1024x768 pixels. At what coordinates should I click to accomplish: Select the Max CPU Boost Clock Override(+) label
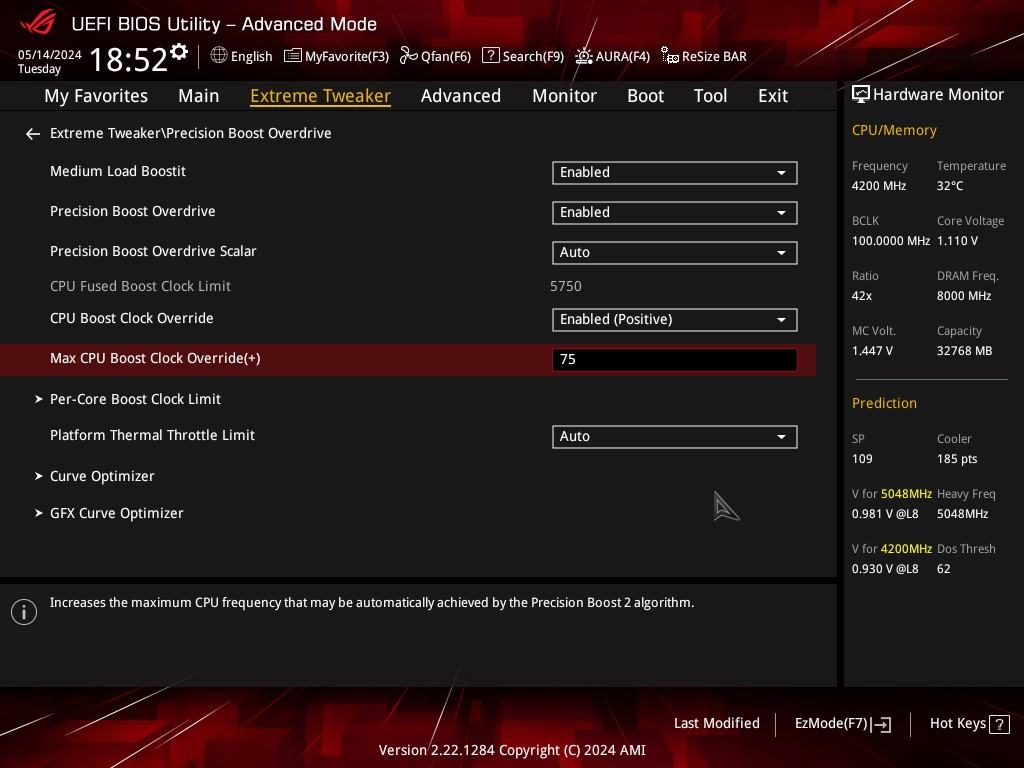point(155,359)
